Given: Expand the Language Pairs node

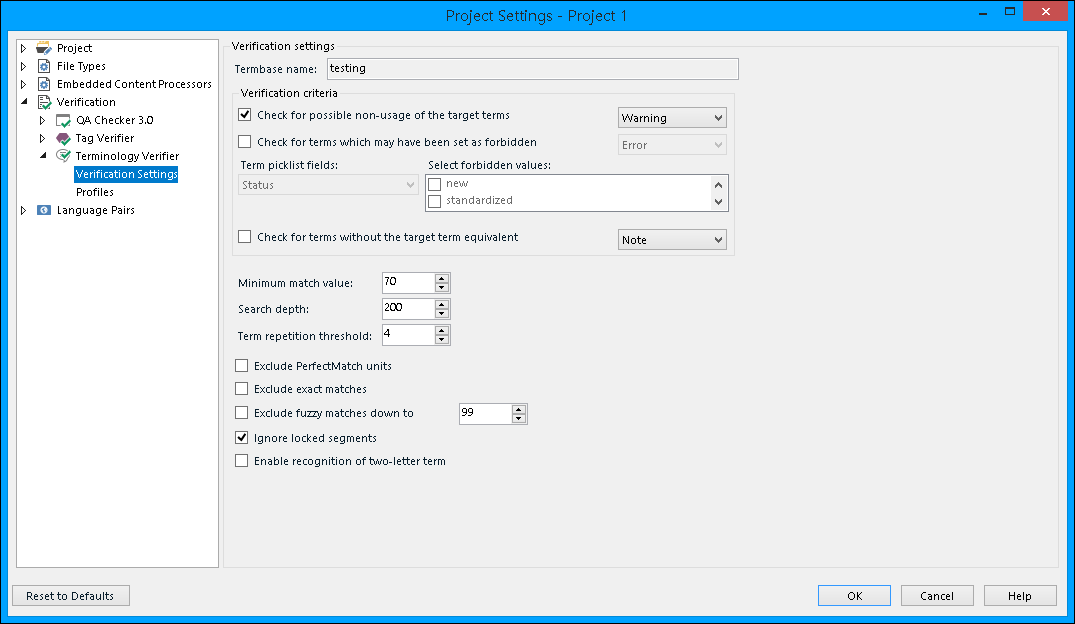Looking at the screenshot, I should 23,211.
